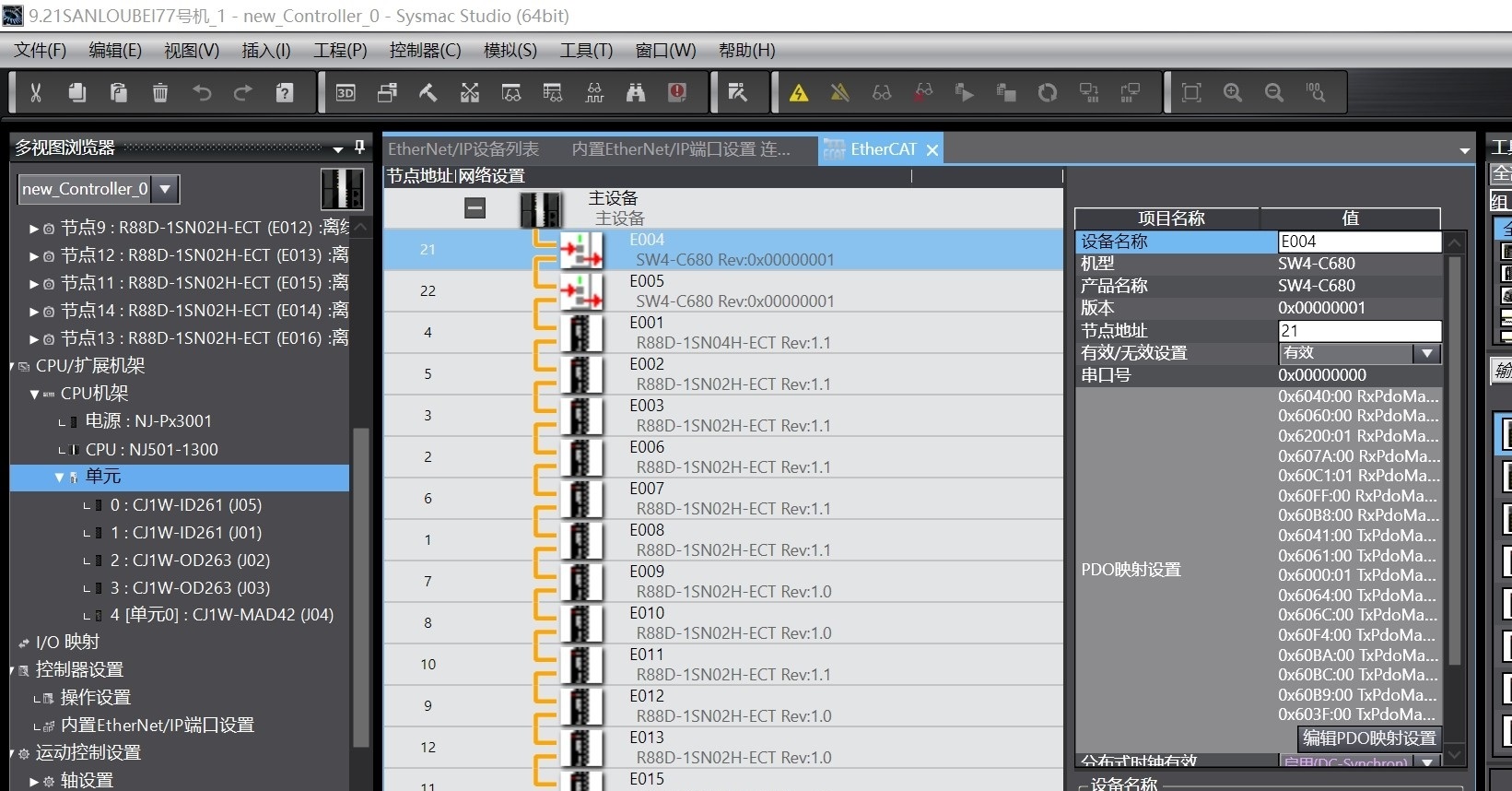
Task: Open the 视图(V) menu
Action: (x=192, y=50)
